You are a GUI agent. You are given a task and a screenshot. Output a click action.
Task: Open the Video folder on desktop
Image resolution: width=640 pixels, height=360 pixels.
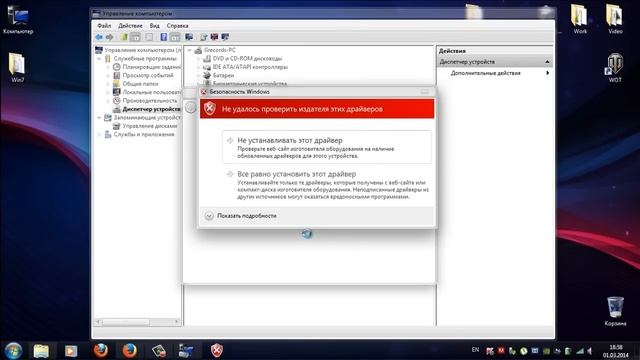[x=615, y=19]
